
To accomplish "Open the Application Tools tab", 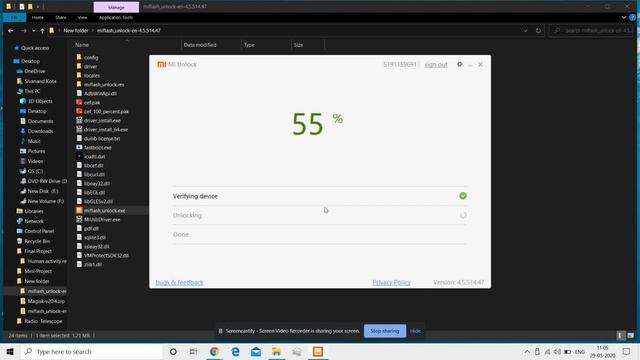I will tap(116, 18).
